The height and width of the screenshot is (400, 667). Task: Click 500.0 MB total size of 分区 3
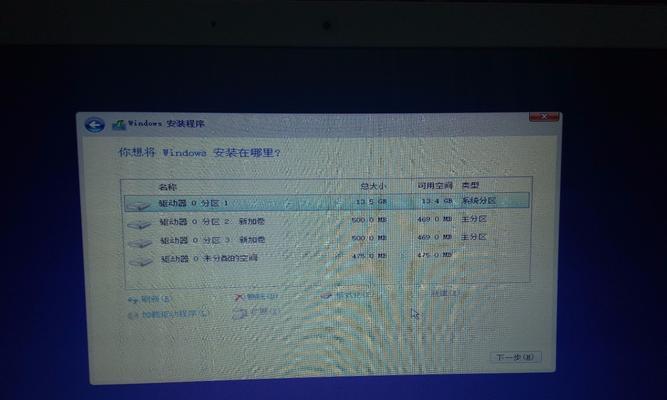pos(369,238)
